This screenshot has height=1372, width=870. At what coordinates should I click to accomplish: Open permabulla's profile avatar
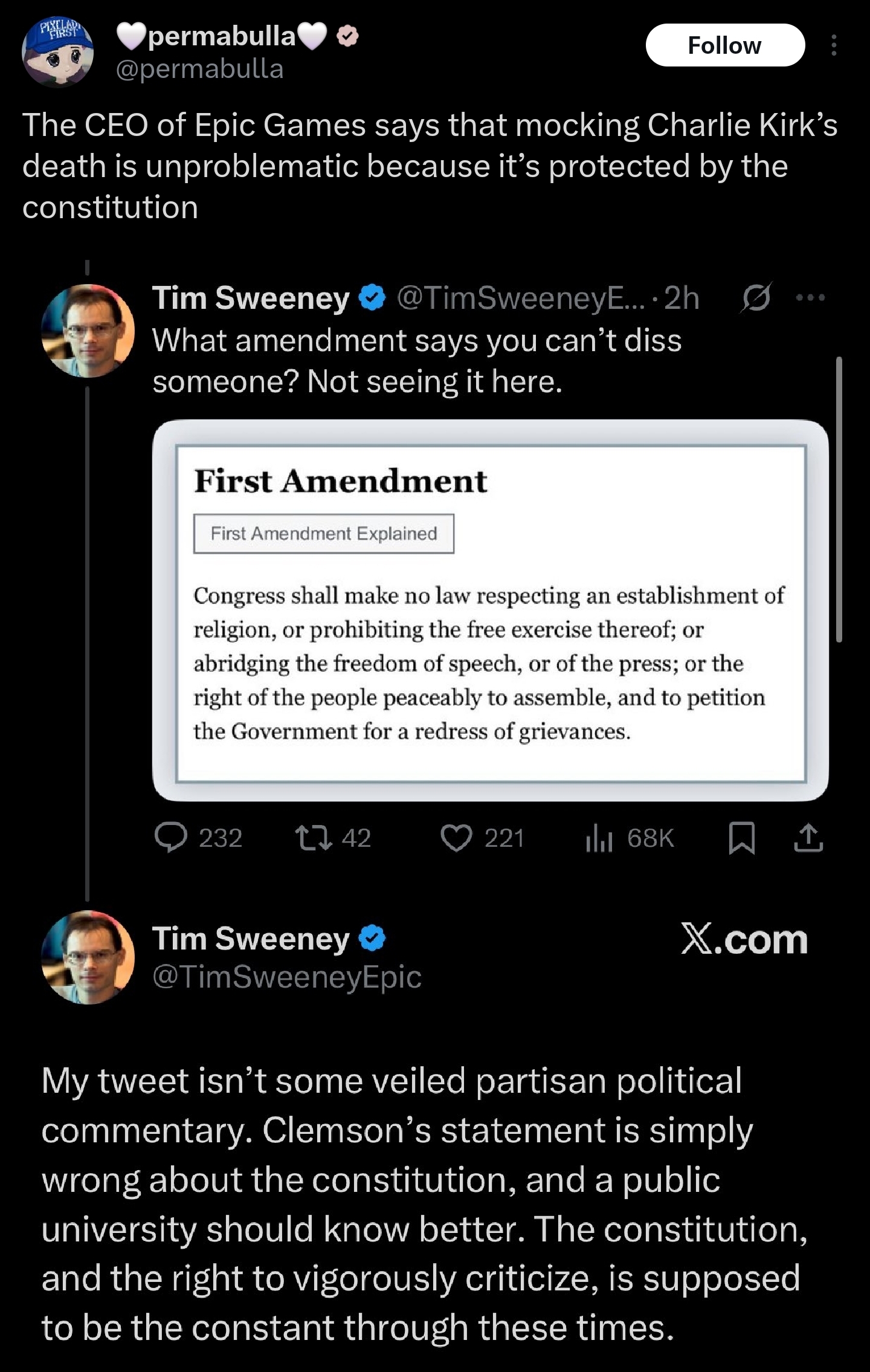[x=57, y=53]
